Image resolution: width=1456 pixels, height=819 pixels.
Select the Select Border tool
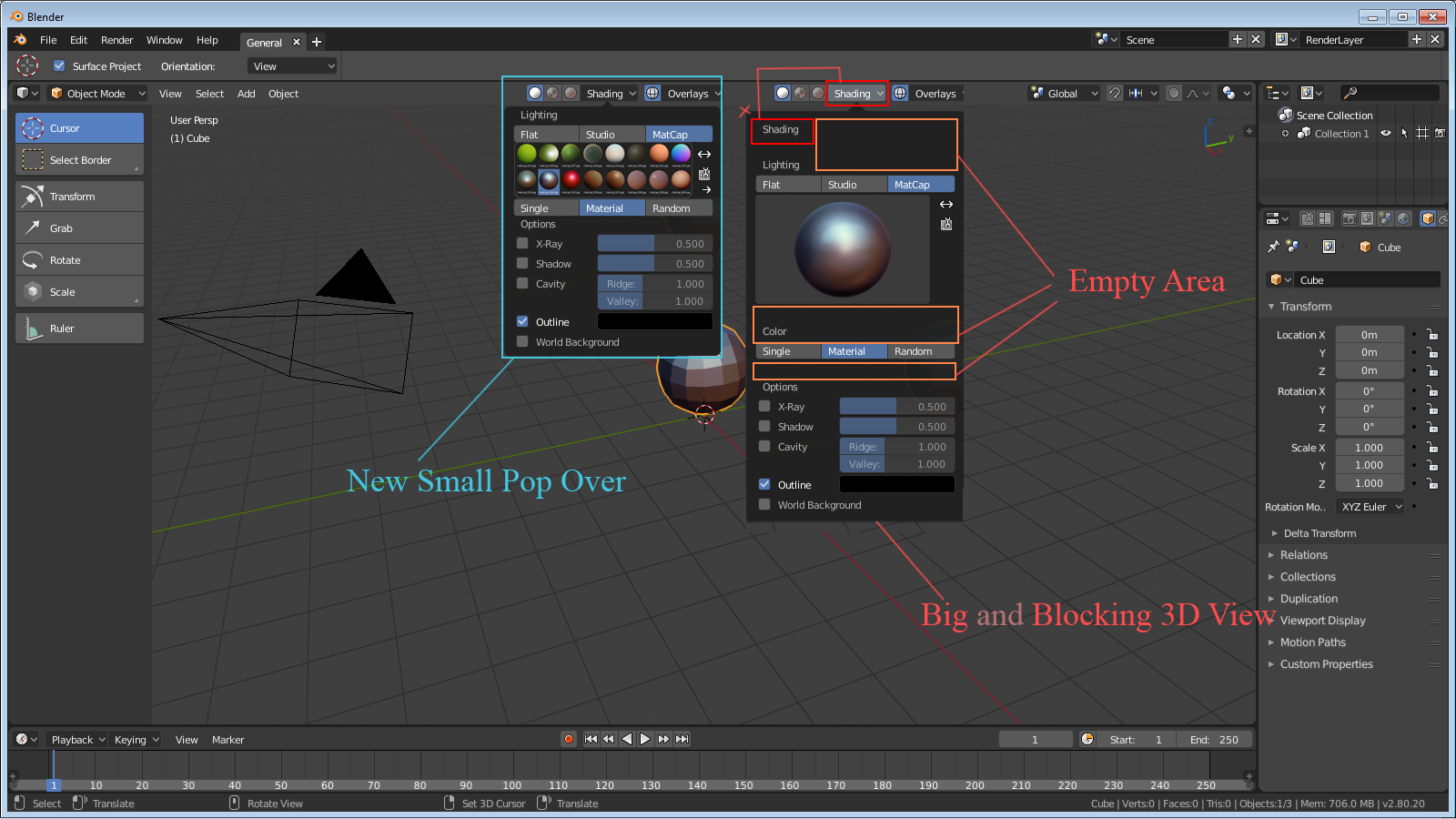tap(79, 160)
